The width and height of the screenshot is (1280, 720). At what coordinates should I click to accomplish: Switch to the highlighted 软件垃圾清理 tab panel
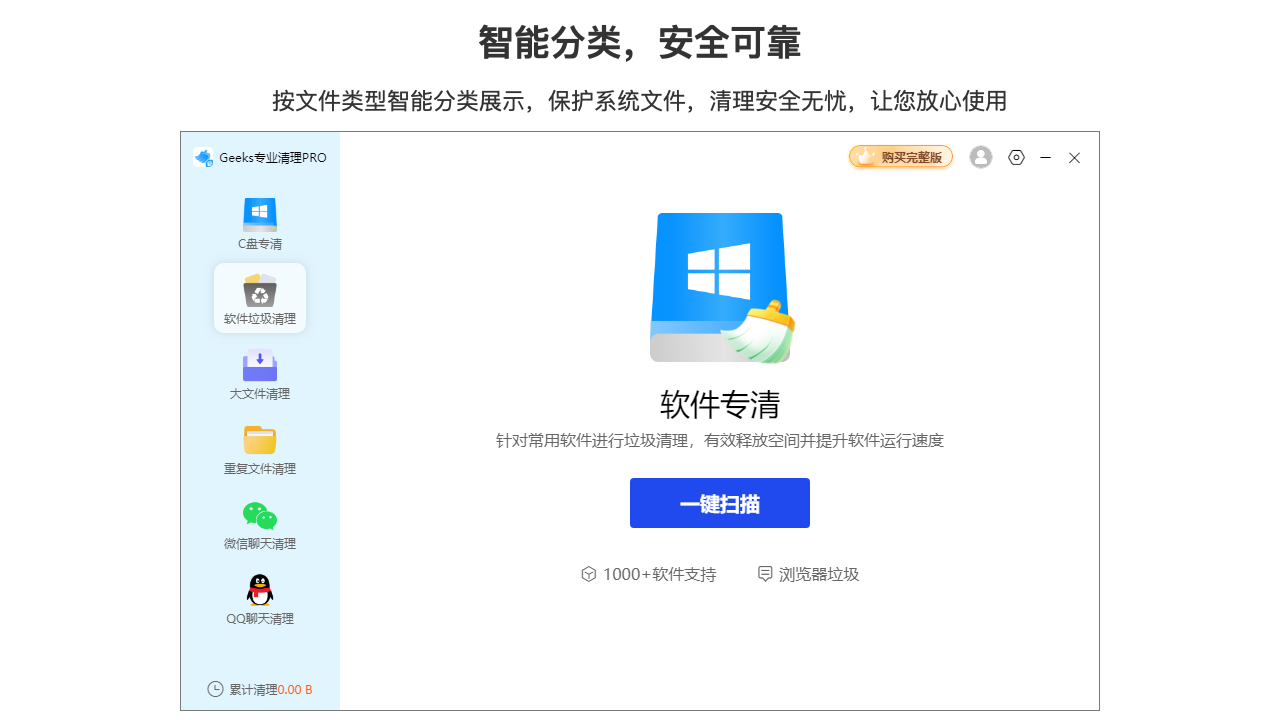point(260,297)
